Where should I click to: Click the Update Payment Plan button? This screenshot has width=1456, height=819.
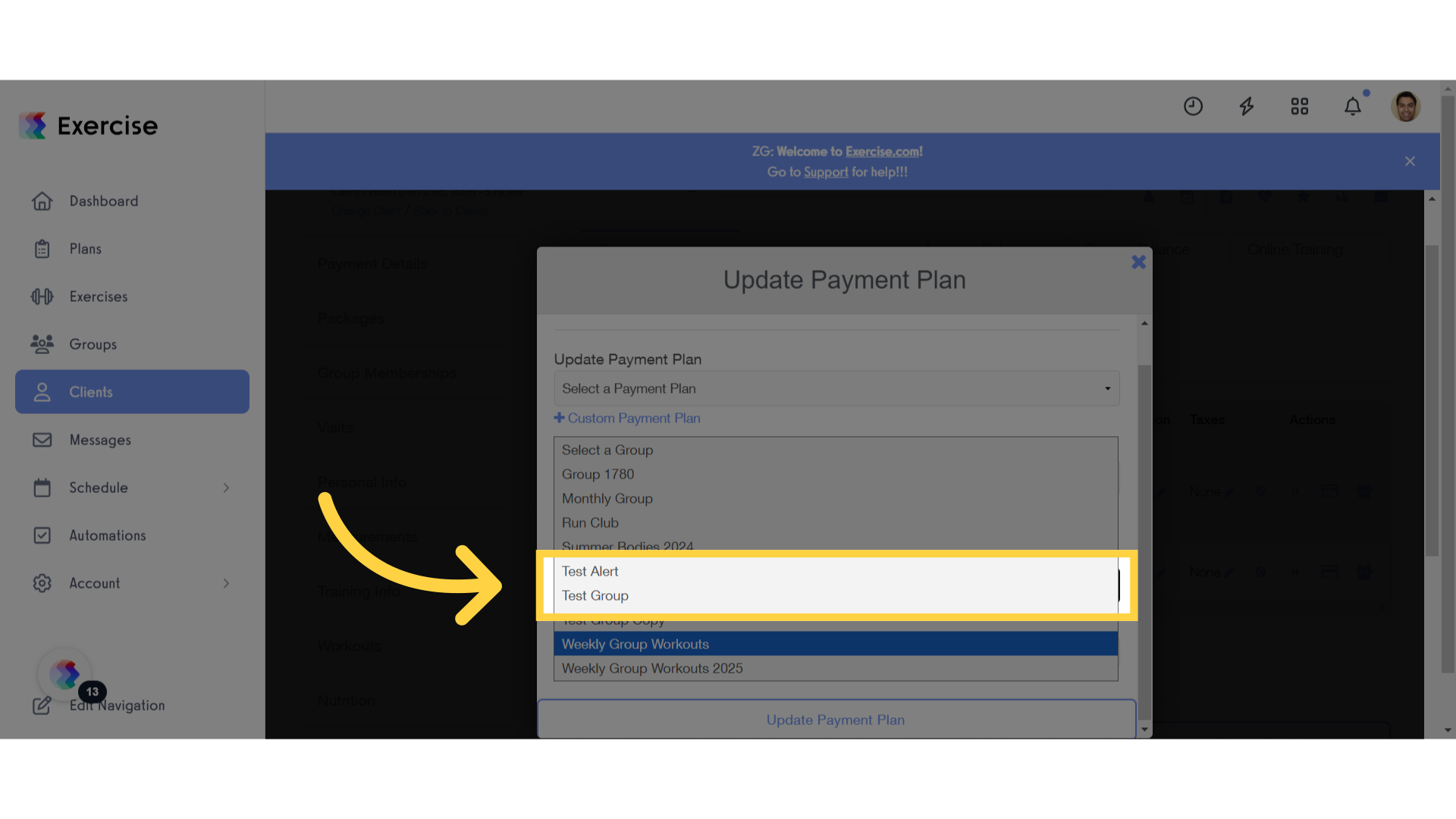click(x=836, y=719)
